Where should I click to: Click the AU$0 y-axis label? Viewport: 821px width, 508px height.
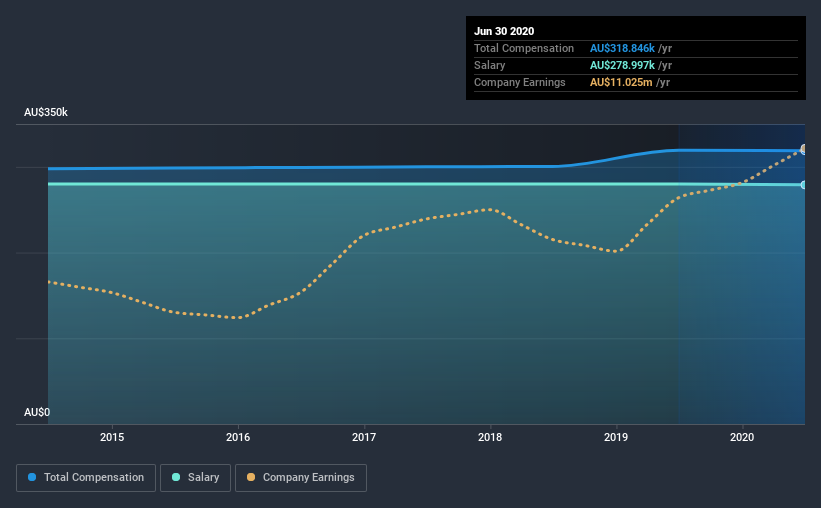point(37,412)
